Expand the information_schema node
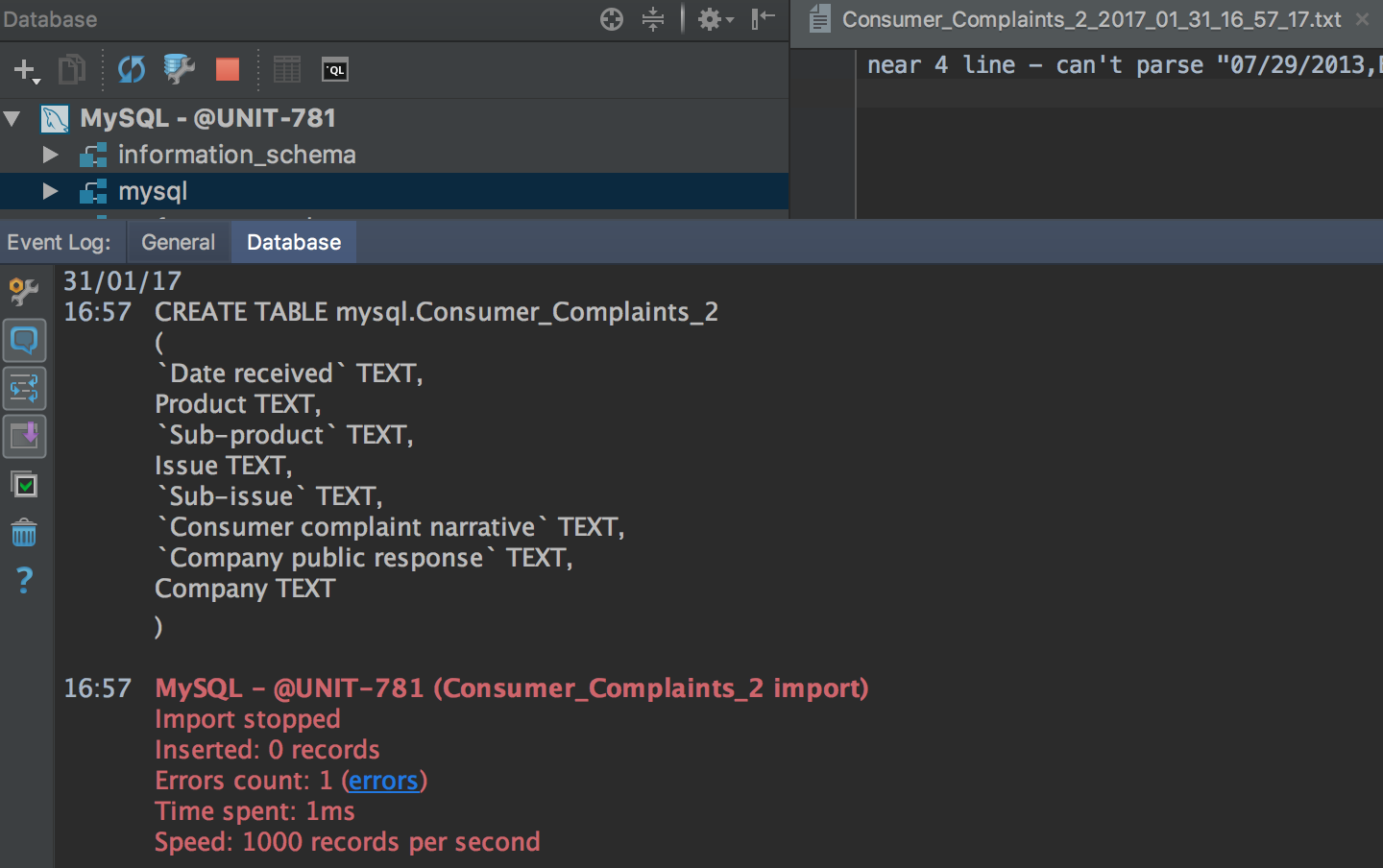 click(x=50, y=155)
